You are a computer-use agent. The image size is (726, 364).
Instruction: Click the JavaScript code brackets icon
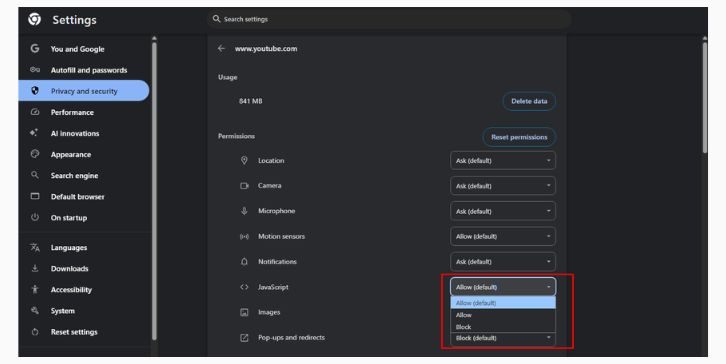click(244, 287)
